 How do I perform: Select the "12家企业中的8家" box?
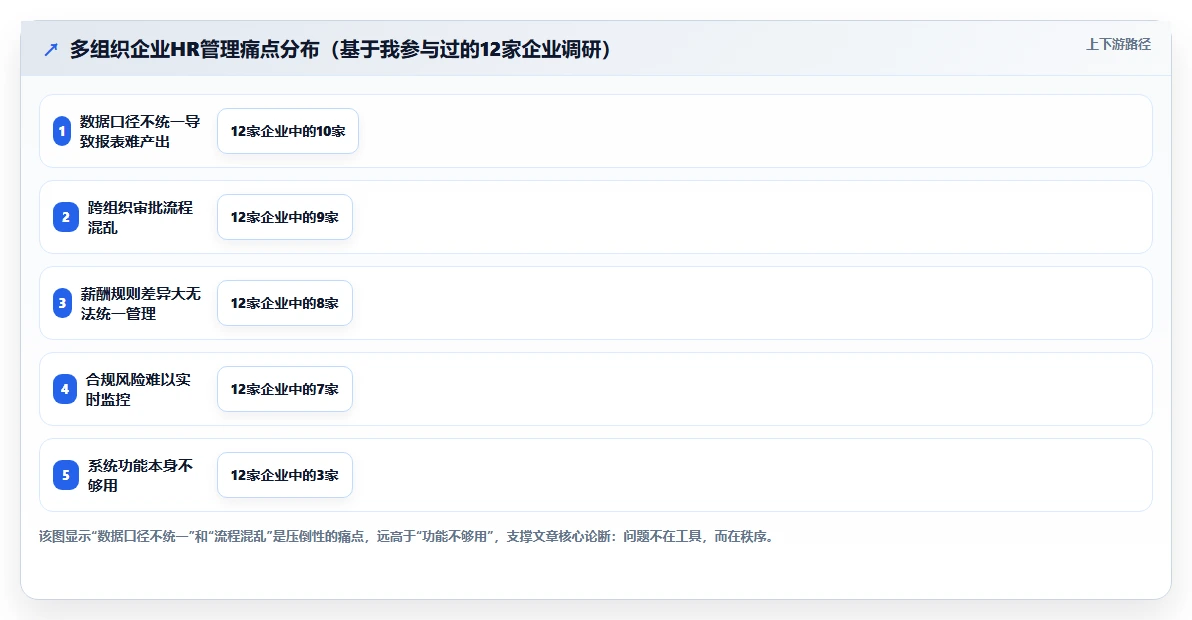(284, 303)
